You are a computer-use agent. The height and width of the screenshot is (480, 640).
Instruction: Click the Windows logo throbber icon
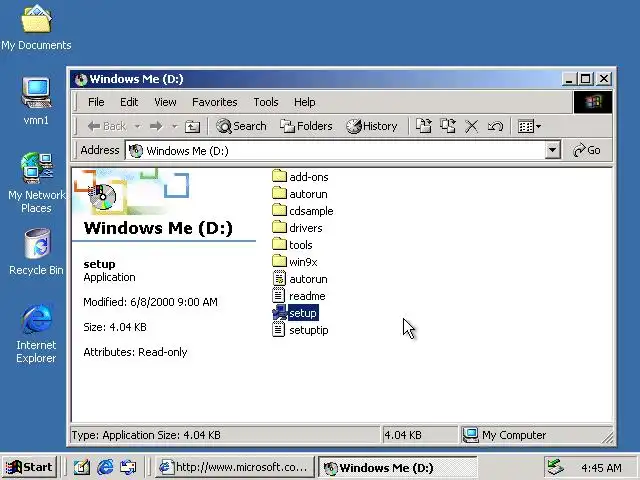click(593, 102)
